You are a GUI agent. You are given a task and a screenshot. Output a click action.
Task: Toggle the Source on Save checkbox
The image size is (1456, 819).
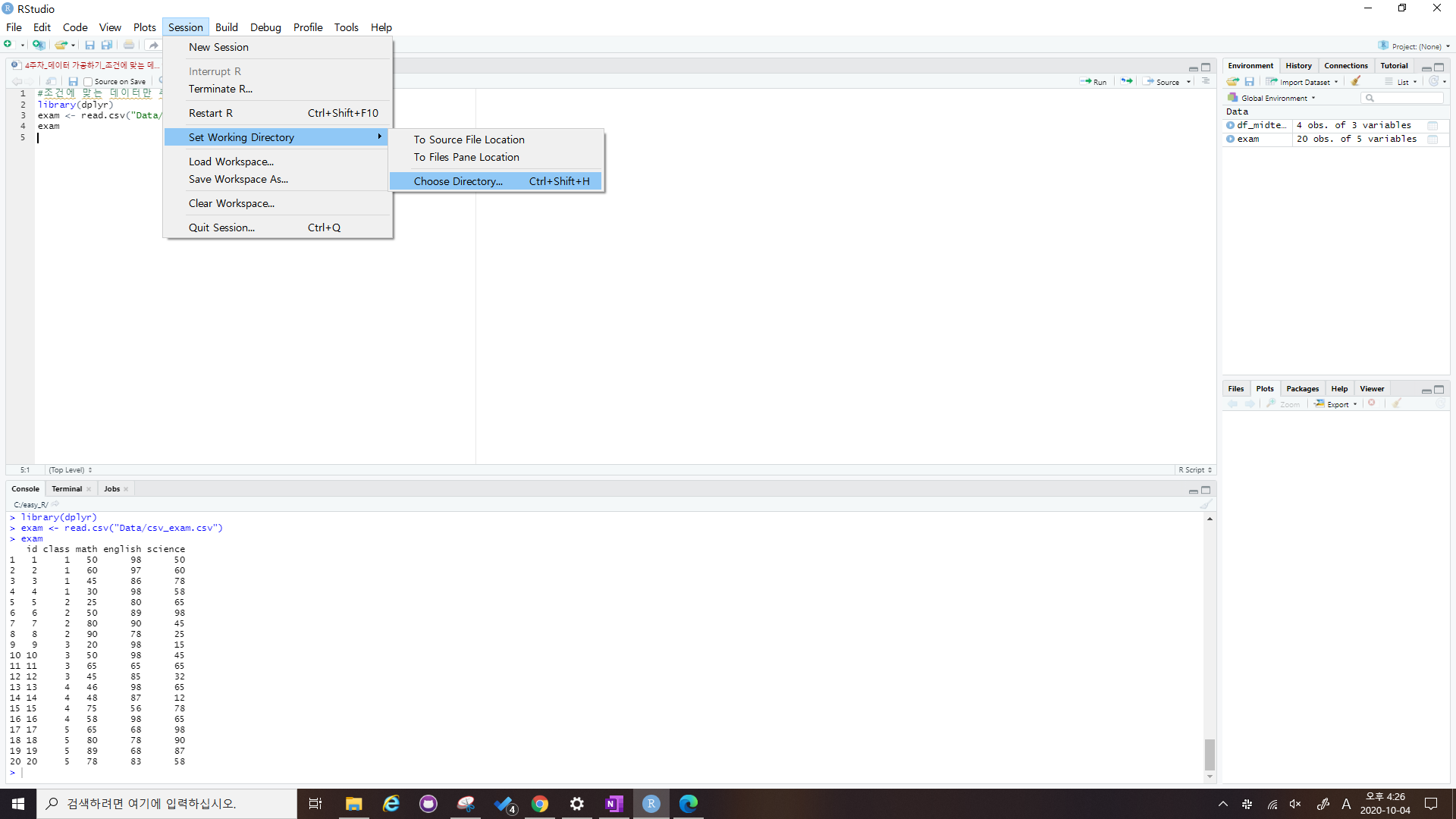tap(88, 82)
